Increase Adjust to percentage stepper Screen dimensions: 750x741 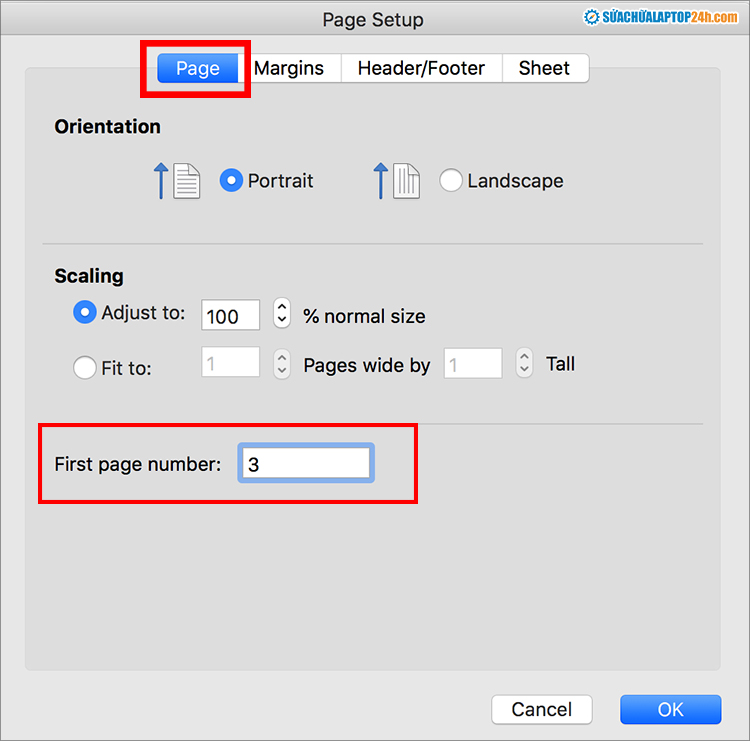click(x=282, y=307)
